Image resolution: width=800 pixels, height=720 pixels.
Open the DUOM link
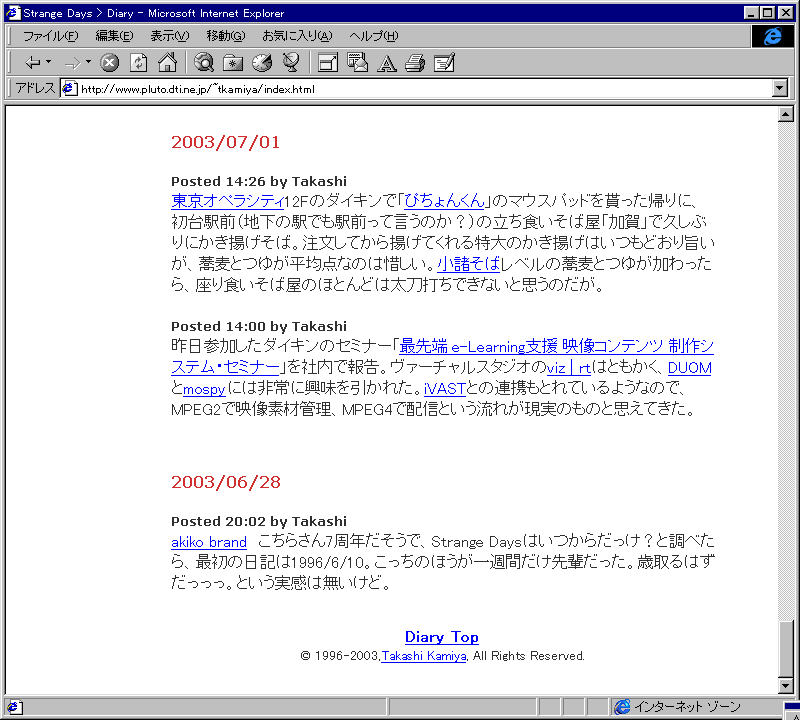[x=689, y=367]
